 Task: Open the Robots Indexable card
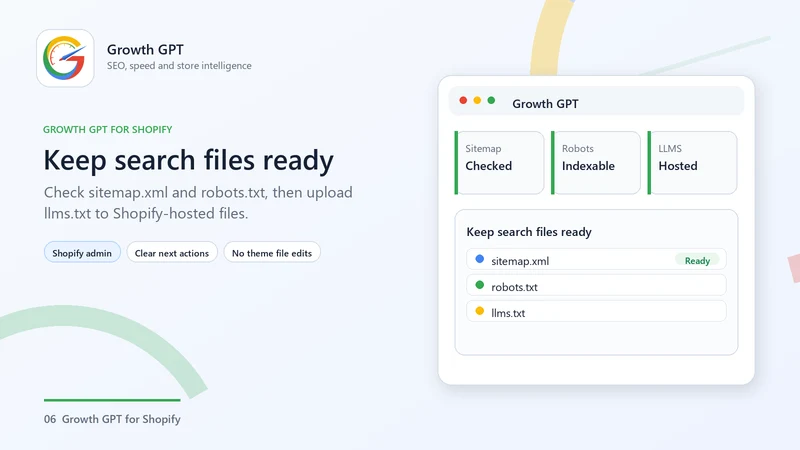tap(596, 163)
